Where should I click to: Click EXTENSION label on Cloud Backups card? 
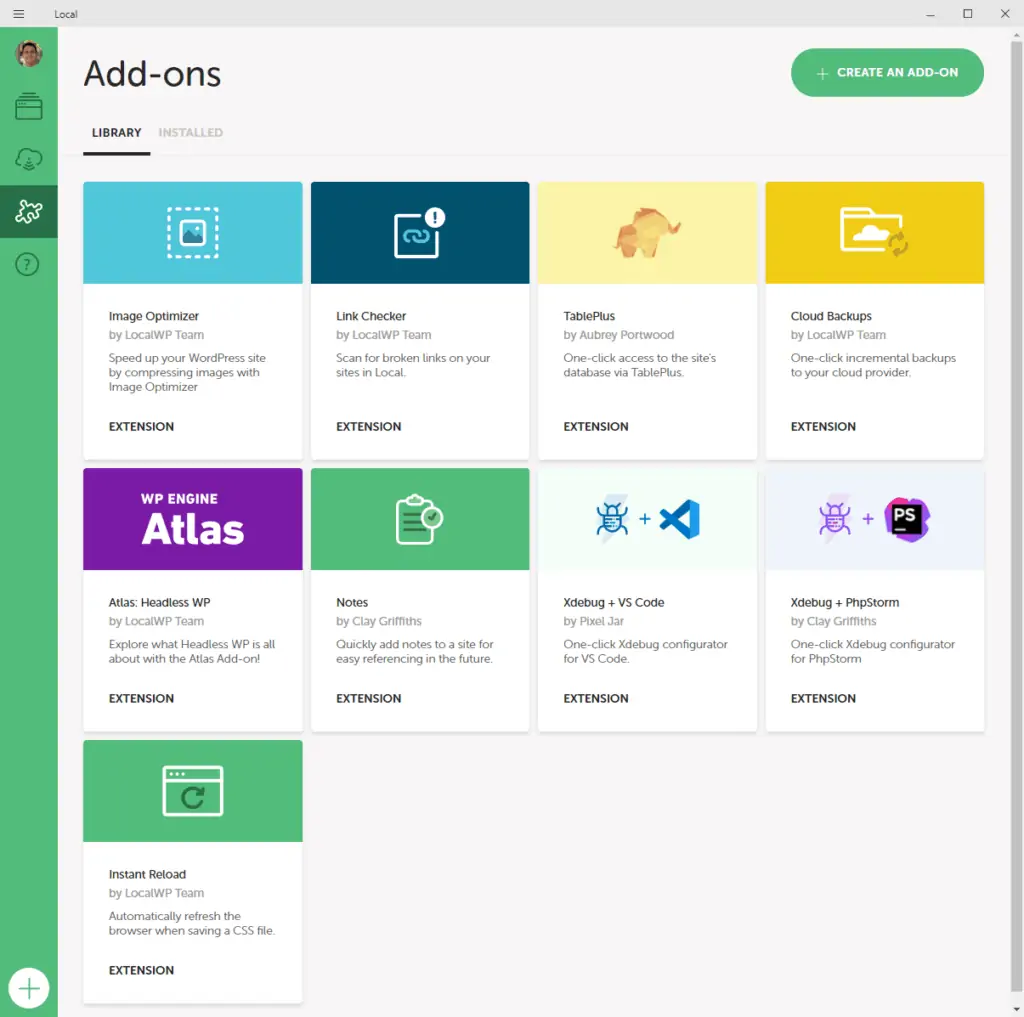pos(823,427)
